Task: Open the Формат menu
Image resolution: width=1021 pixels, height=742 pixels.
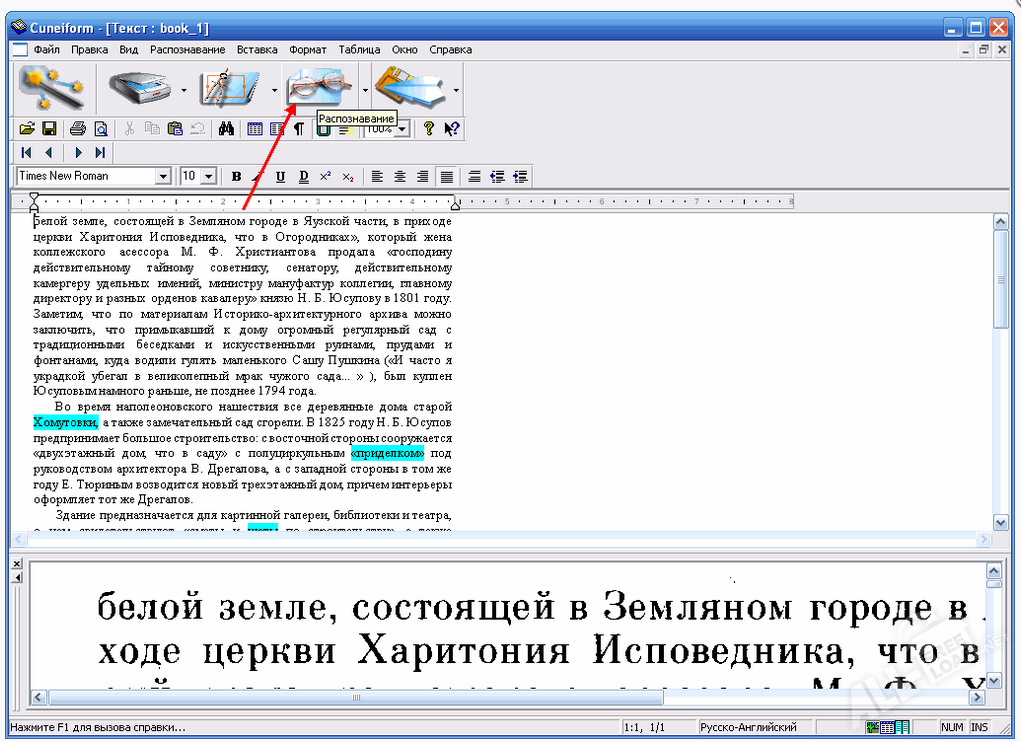Action: tap(308, 50)
